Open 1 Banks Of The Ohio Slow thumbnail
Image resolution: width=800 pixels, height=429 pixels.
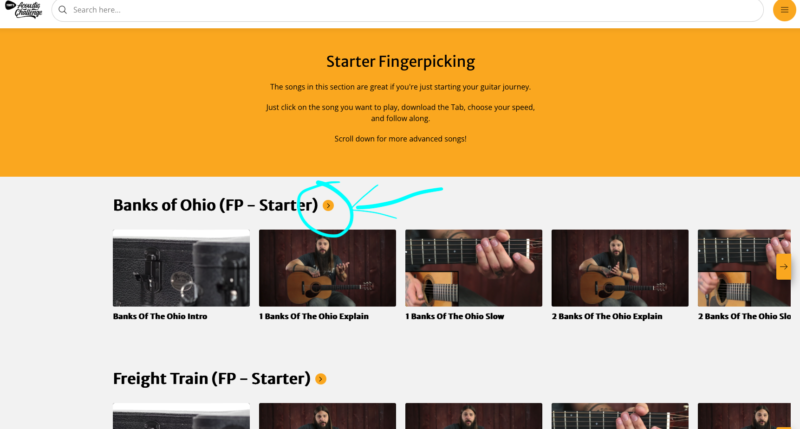[x=473, y=268]
